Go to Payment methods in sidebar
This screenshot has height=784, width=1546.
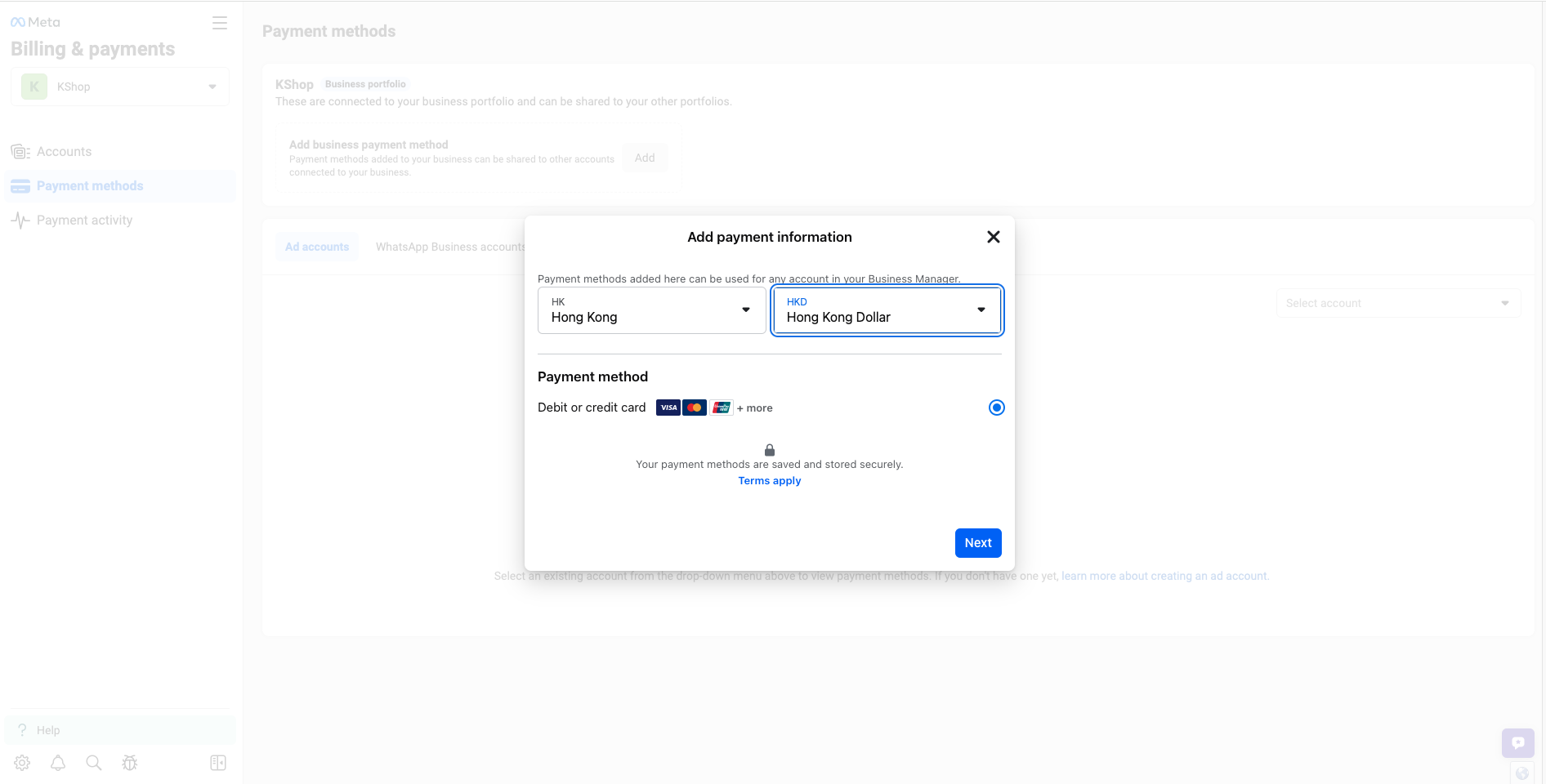tap(120, 186)
